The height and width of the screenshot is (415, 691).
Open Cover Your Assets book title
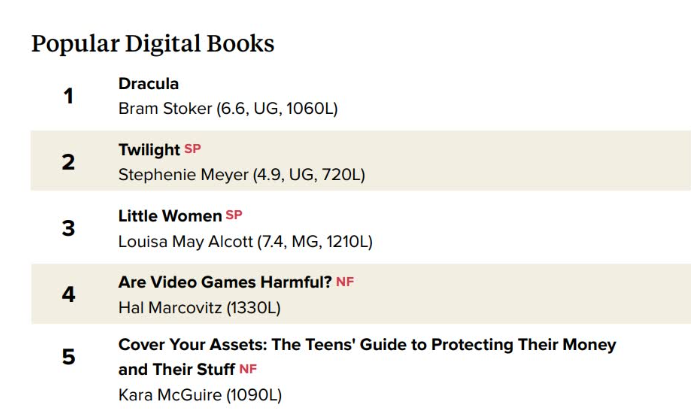click(x=367, y=357)
